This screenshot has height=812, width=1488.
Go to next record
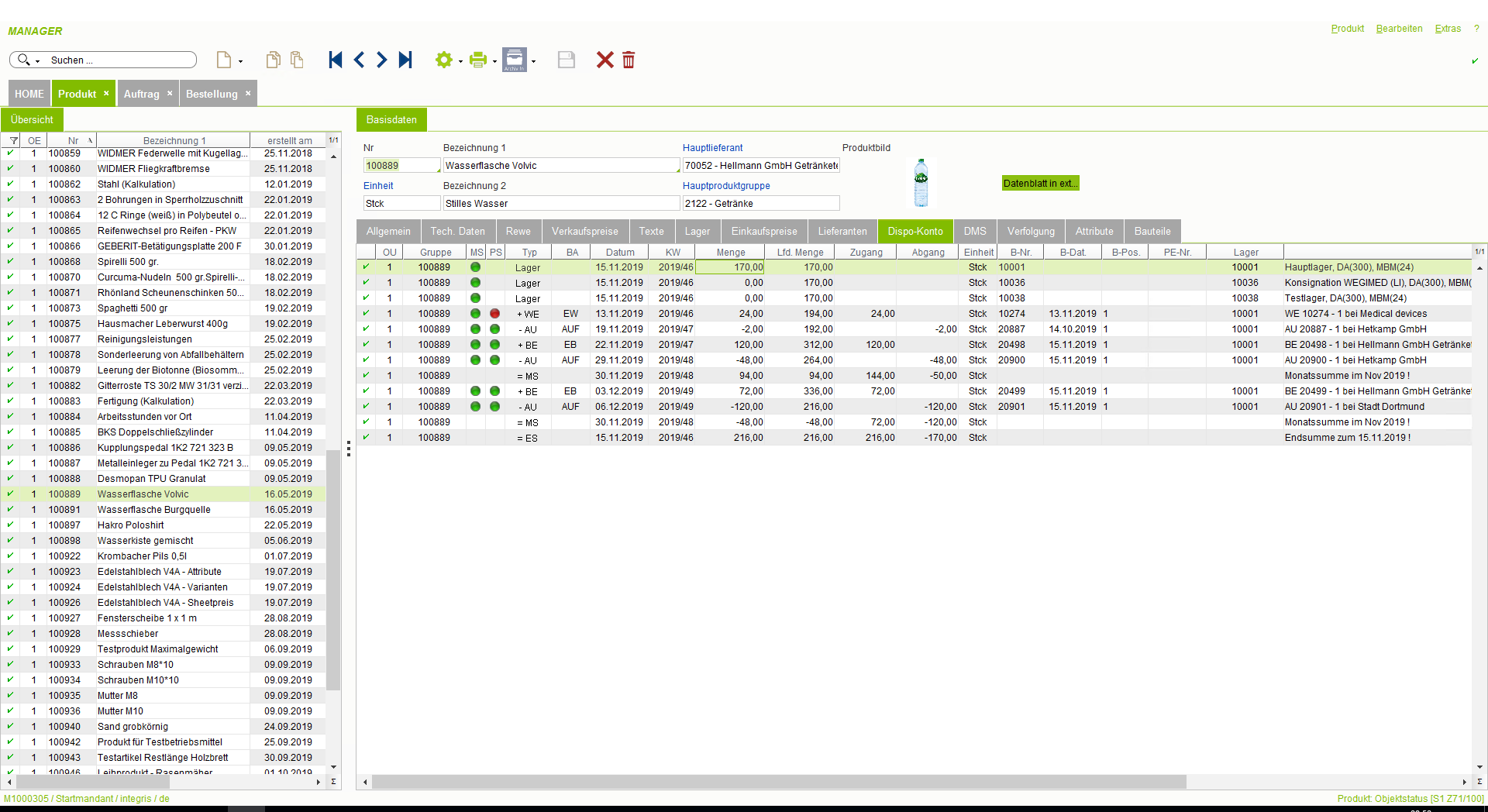coord(381,60)
